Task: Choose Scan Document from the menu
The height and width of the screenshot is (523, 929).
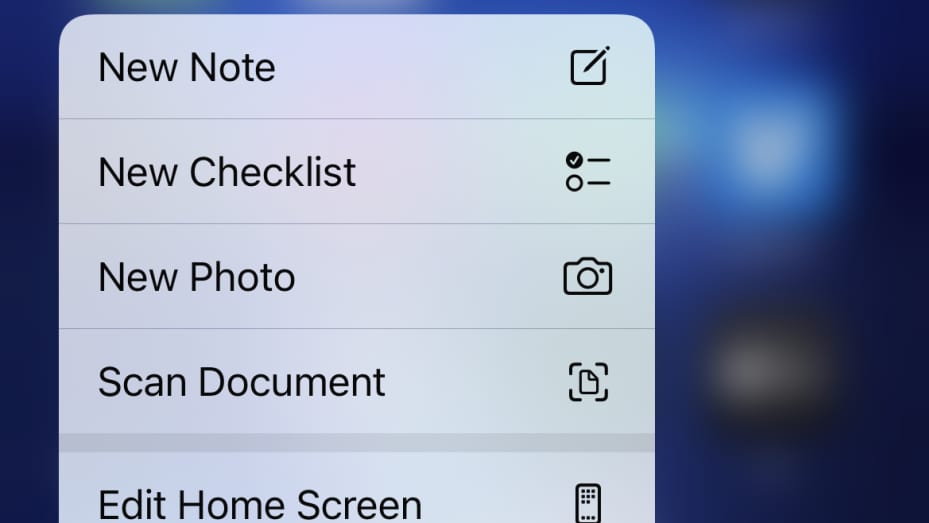Action: [242, 382]
